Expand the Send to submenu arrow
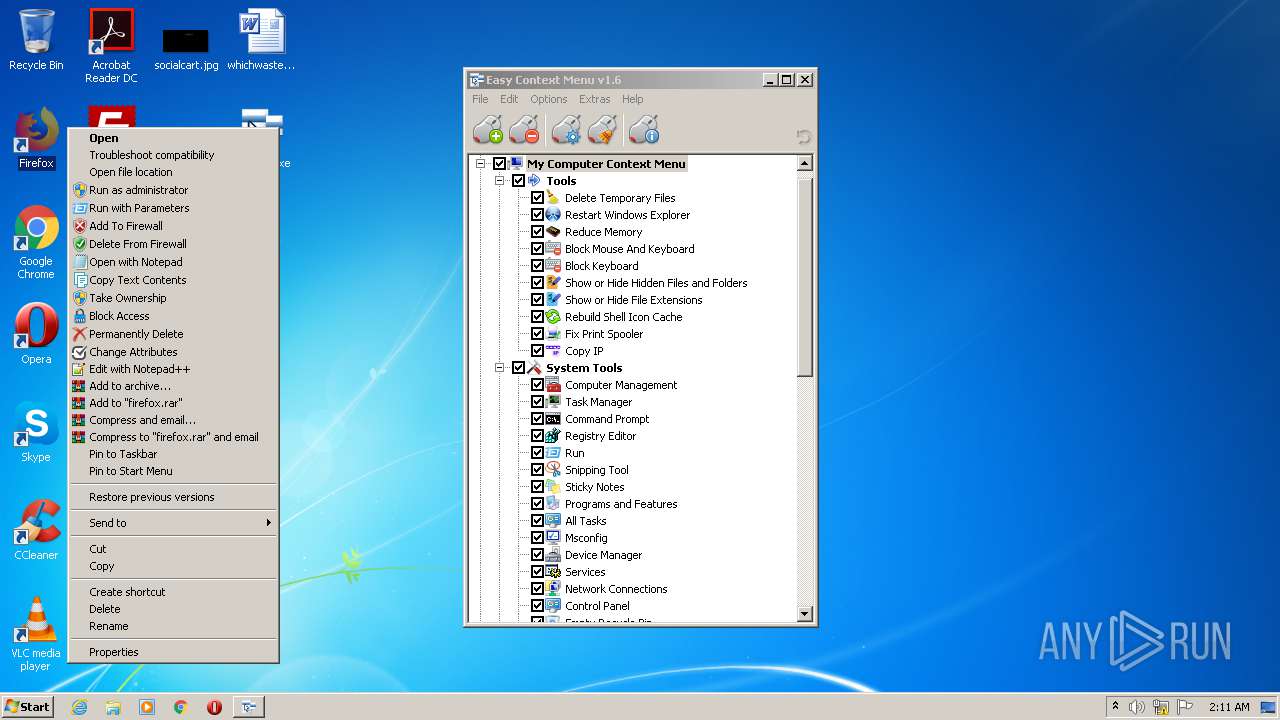Screen dimensions: 1280x720 point(268,523)
